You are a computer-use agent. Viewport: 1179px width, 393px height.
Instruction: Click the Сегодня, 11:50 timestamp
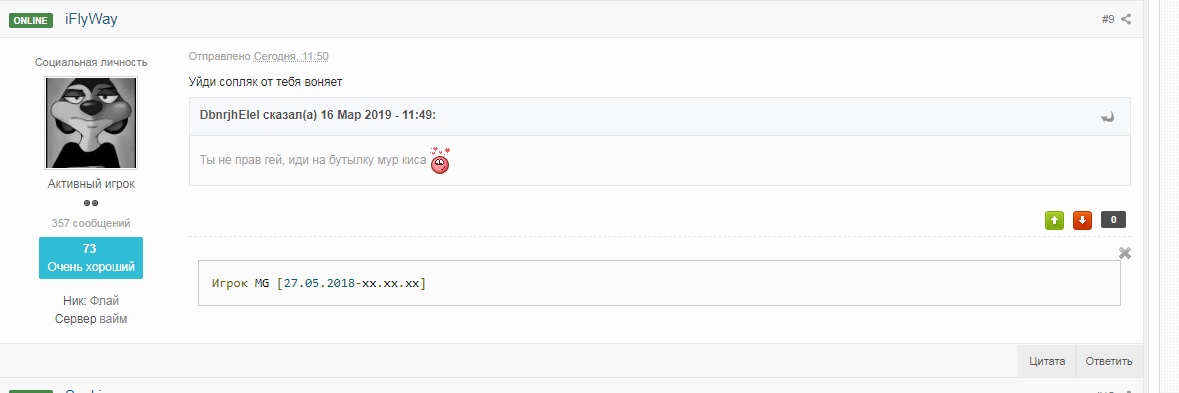coord(291,56)
